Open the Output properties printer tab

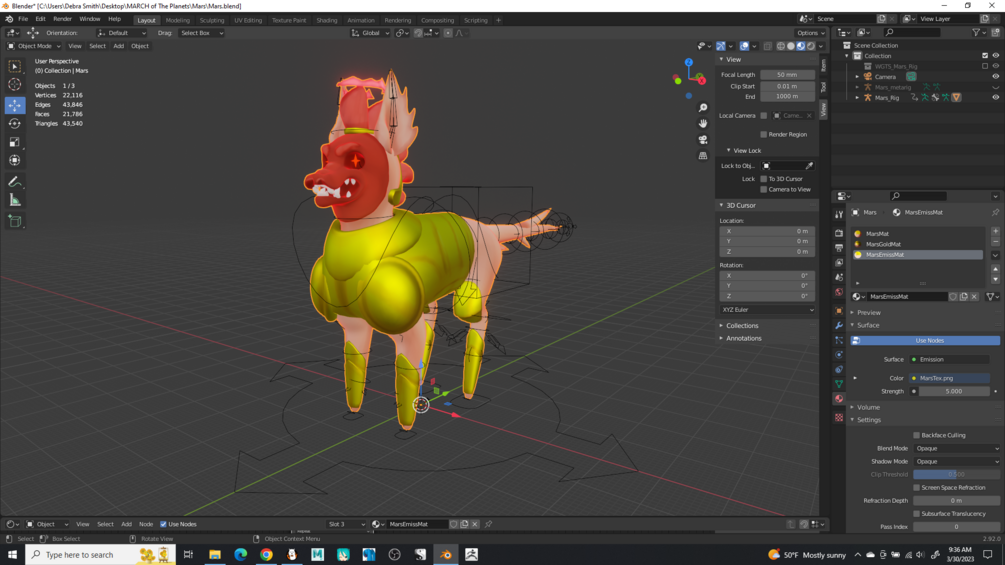tap(839, 248)
